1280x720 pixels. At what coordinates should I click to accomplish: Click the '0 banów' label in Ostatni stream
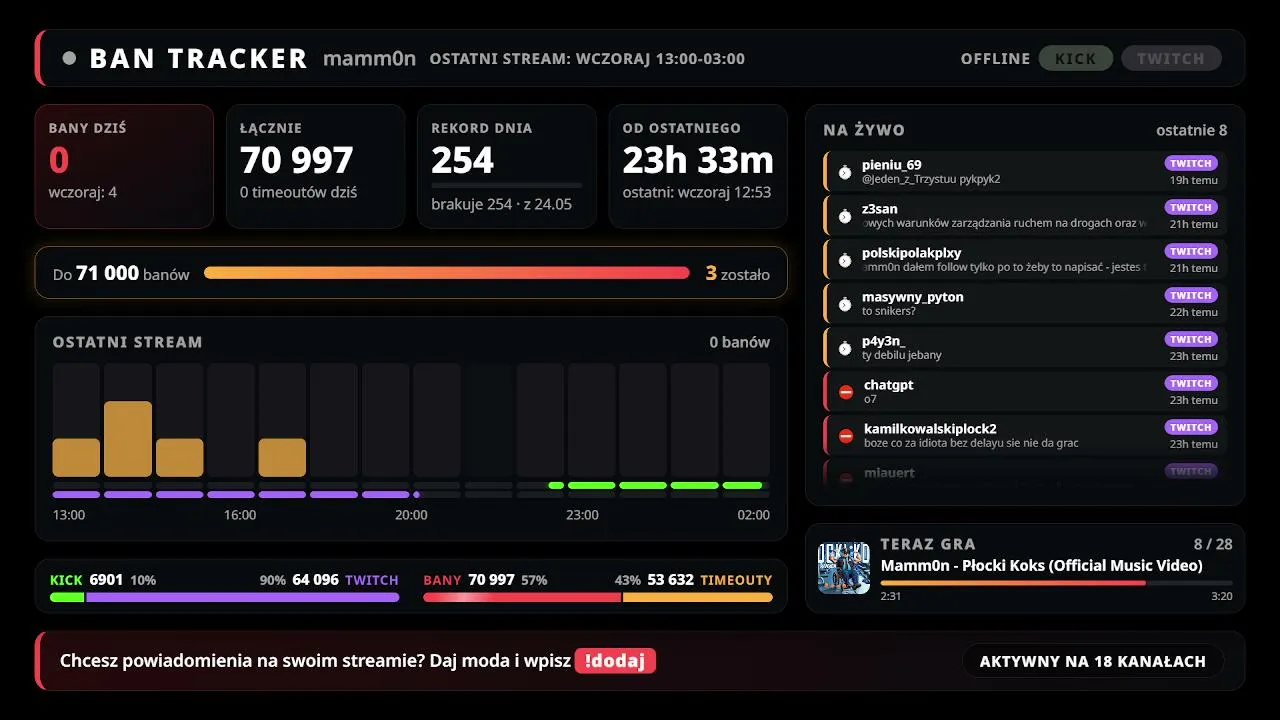(x=740, y=342)
